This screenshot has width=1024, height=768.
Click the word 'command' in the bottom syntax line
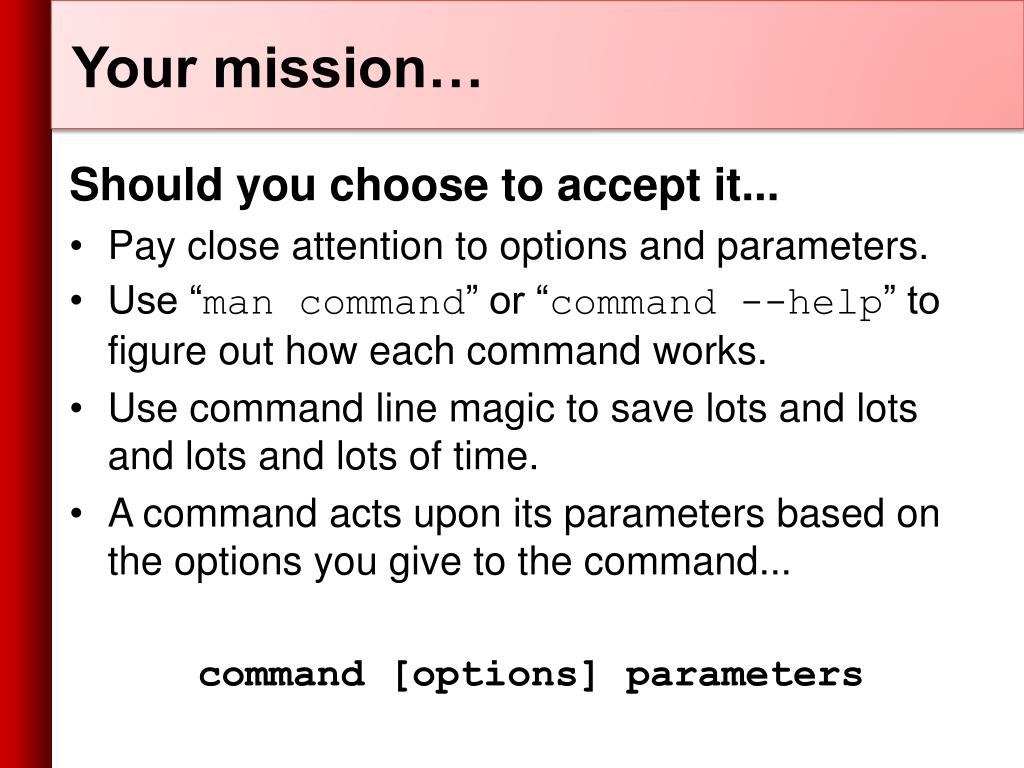tap(281, 674)
